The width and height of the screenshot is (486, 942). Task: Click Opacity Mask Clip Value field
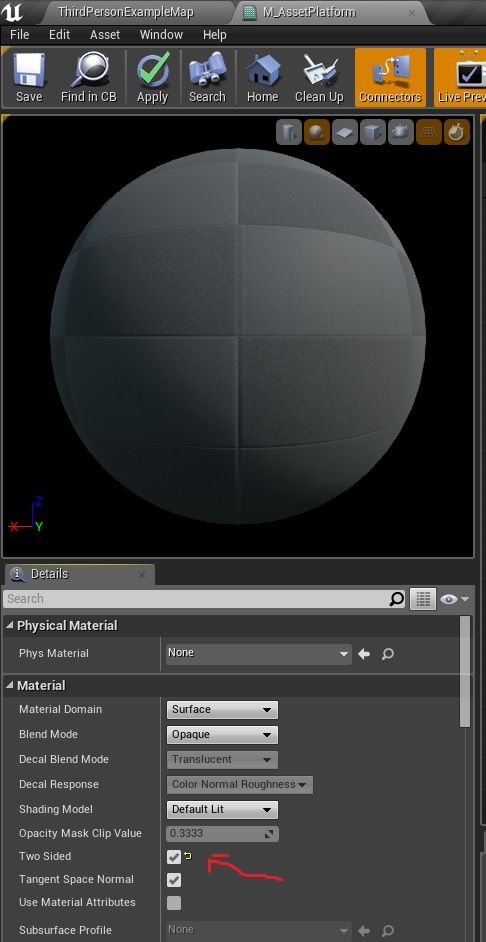[222, 834]
